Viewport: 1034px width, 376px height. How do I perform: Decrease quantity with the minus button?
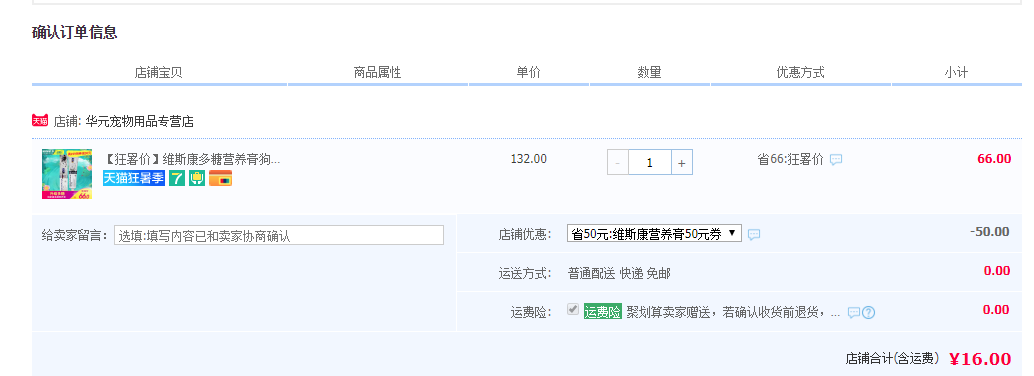pyautogui.click(x=618, y=162)
